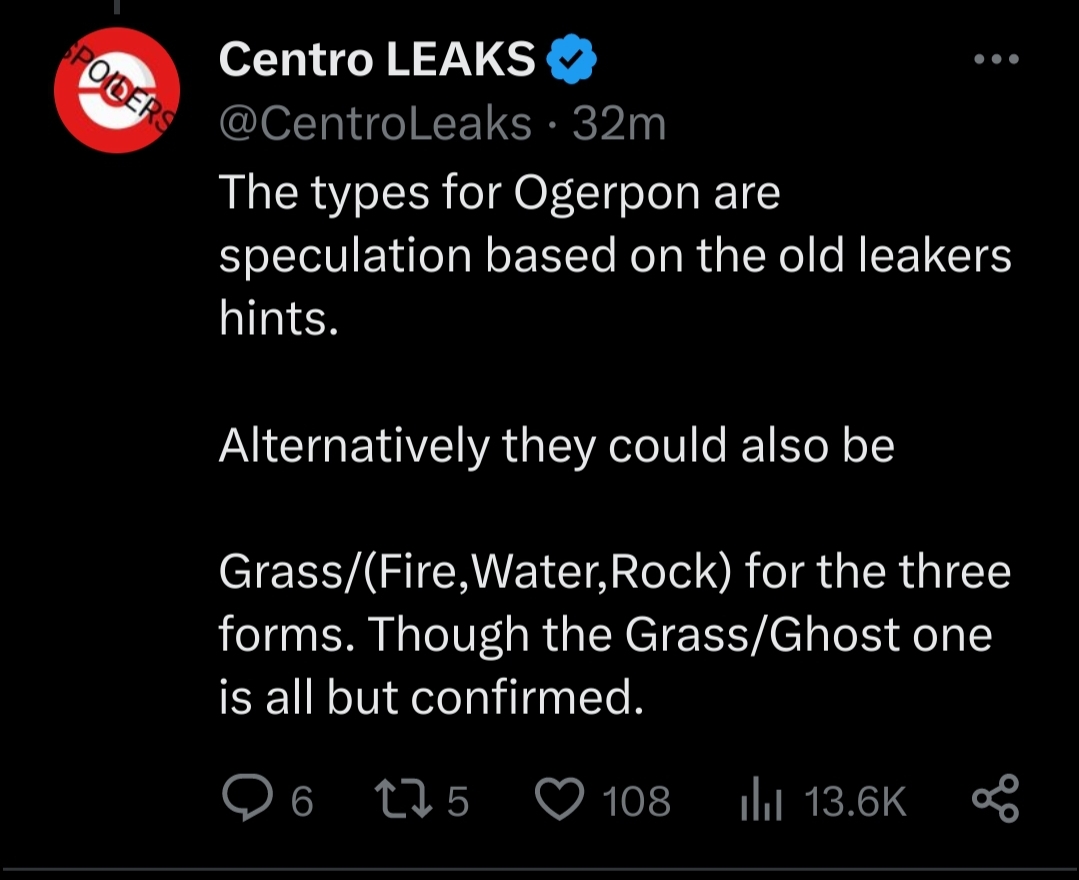Click the "is all but confirmed." line

[430, 700]
